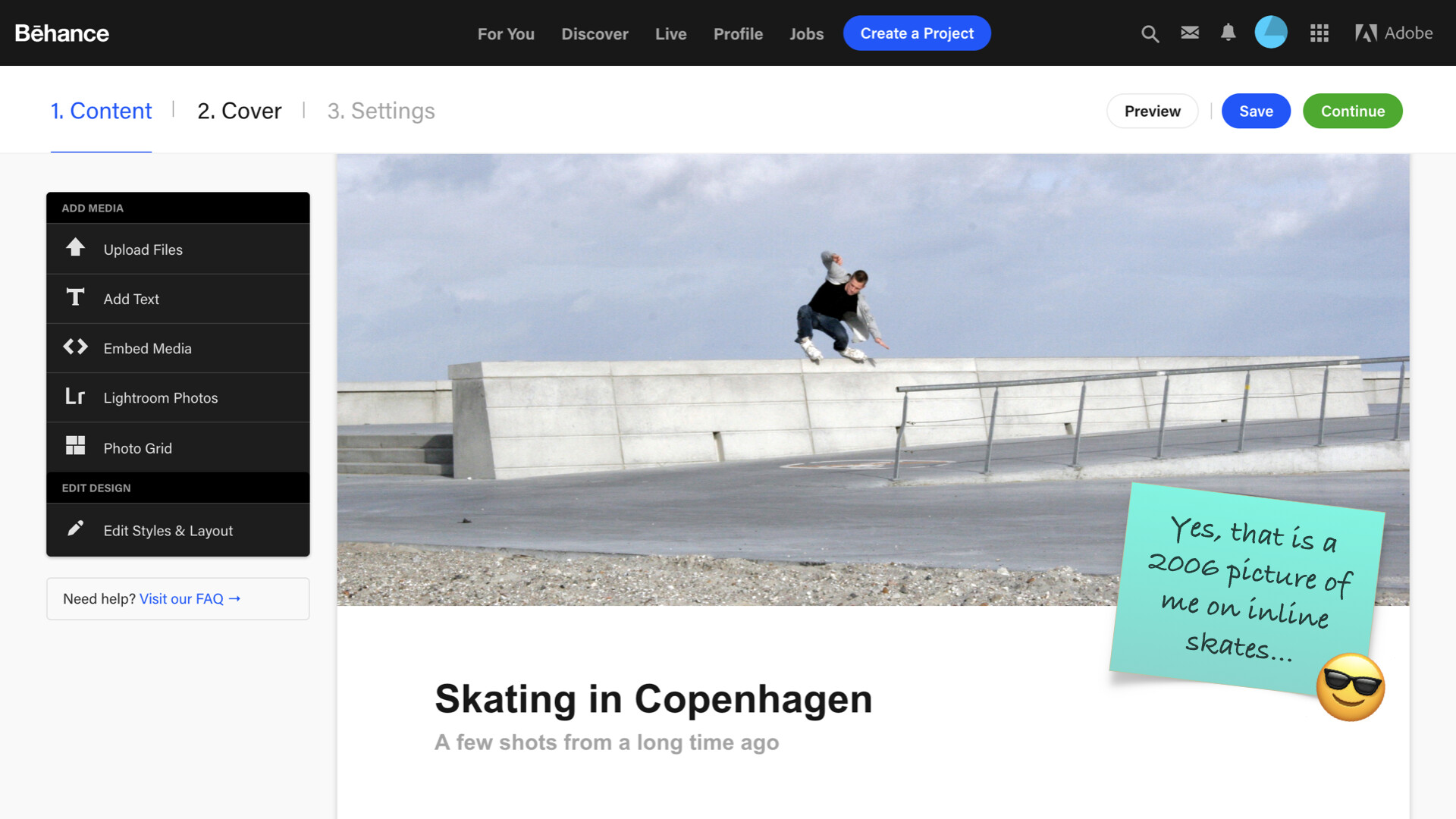The height and width of the screenshot is (819, 1456).
Task: Click the Create a Project button
Action: point(917,33)
